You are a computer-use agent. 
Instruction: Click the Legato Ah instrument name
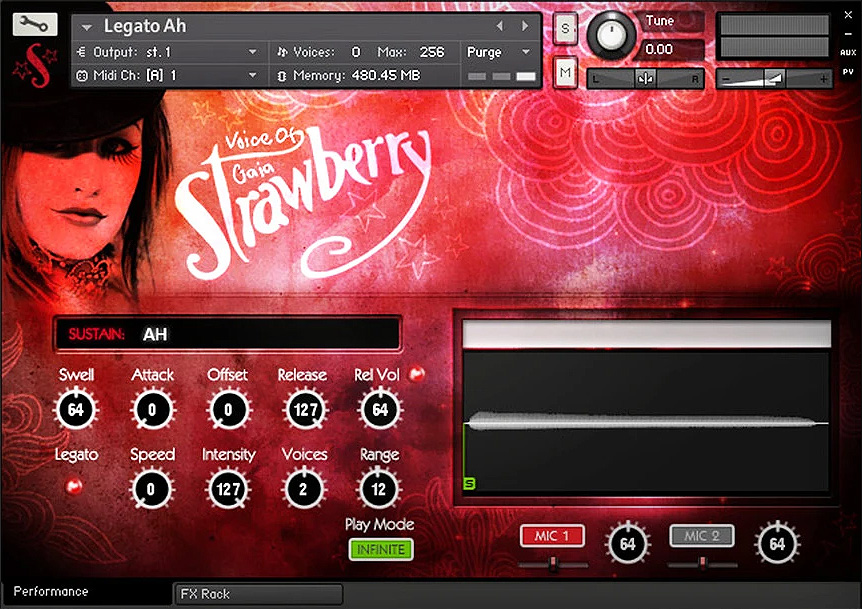(145, 26)
